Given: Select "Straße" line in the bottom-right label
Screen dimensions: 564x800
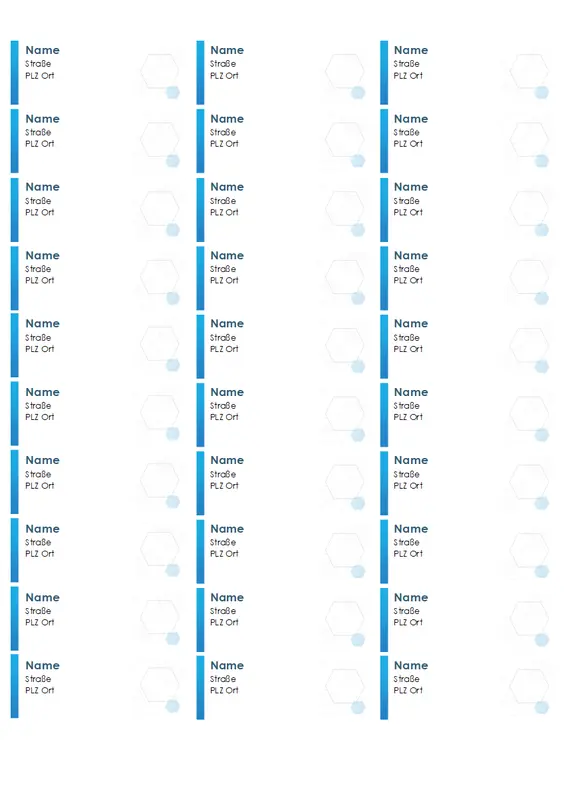Looking at the screenshot, I should (407, 679).
